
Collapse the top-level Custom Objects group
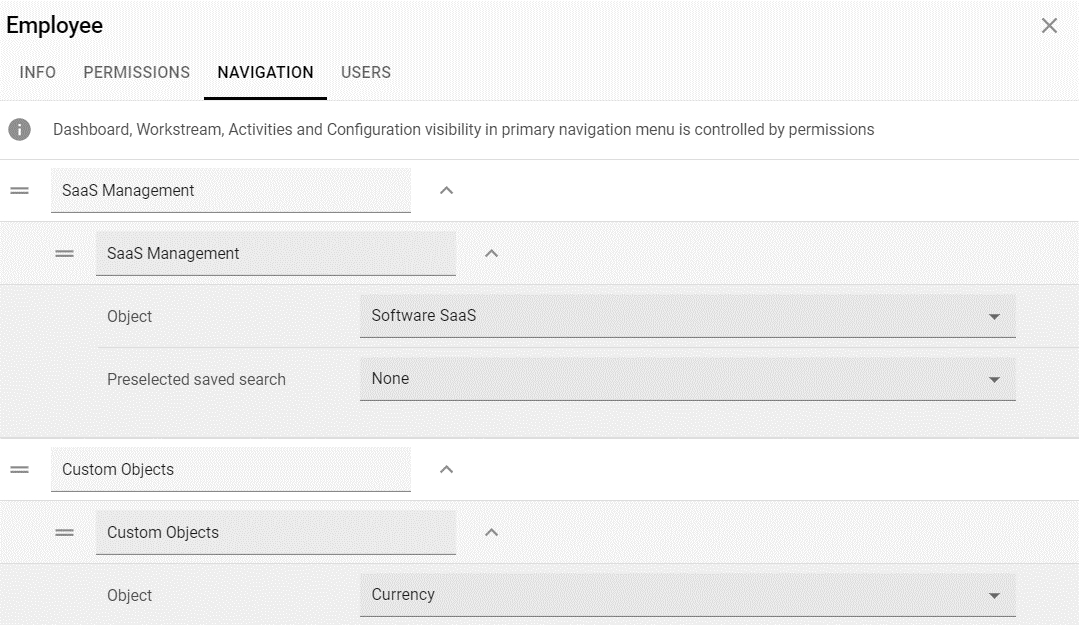click(x=447, y=470)
